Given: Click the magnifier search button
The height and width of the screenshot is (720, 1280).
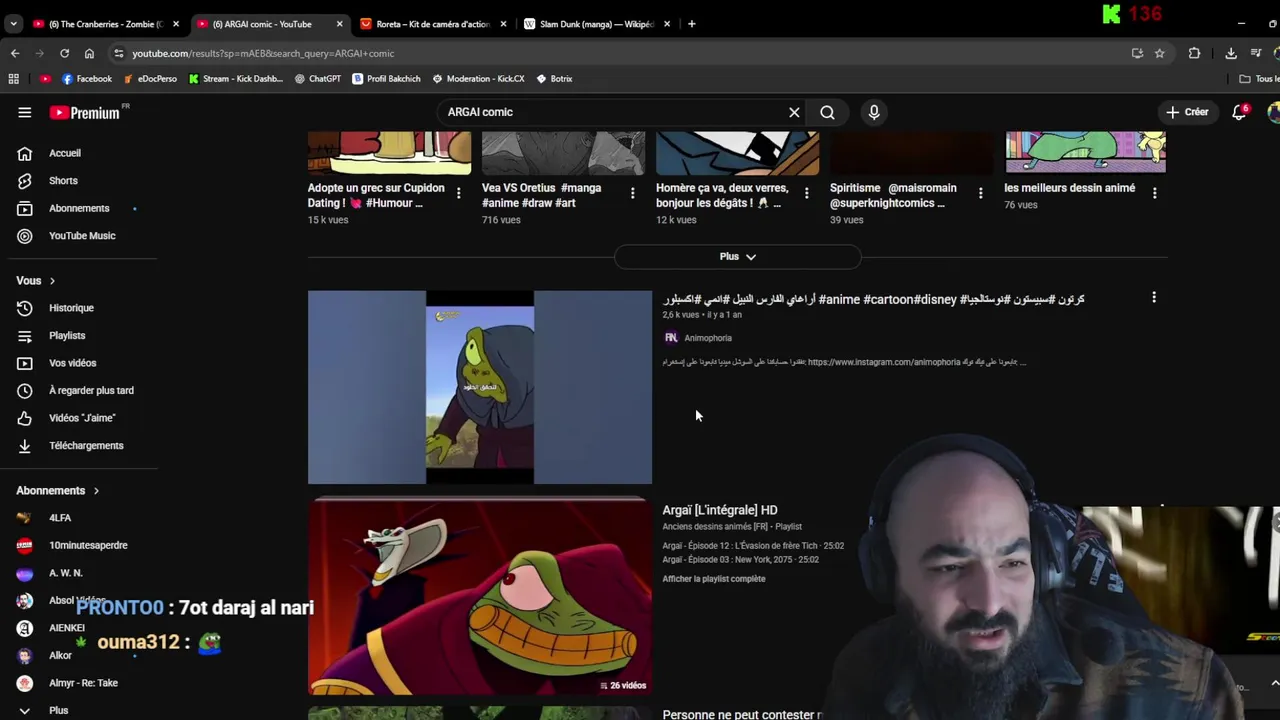Looking at the screenshot, I should pyautogui.click(x=827, y=112).
